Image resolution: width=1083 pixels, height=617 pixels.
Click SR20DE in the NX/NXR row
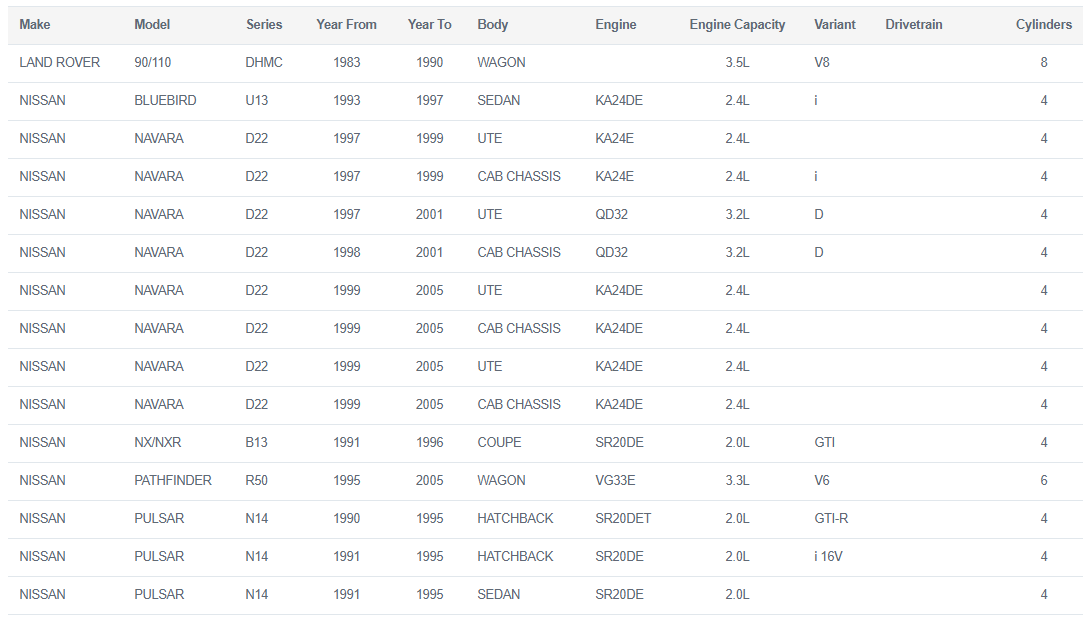620,442
